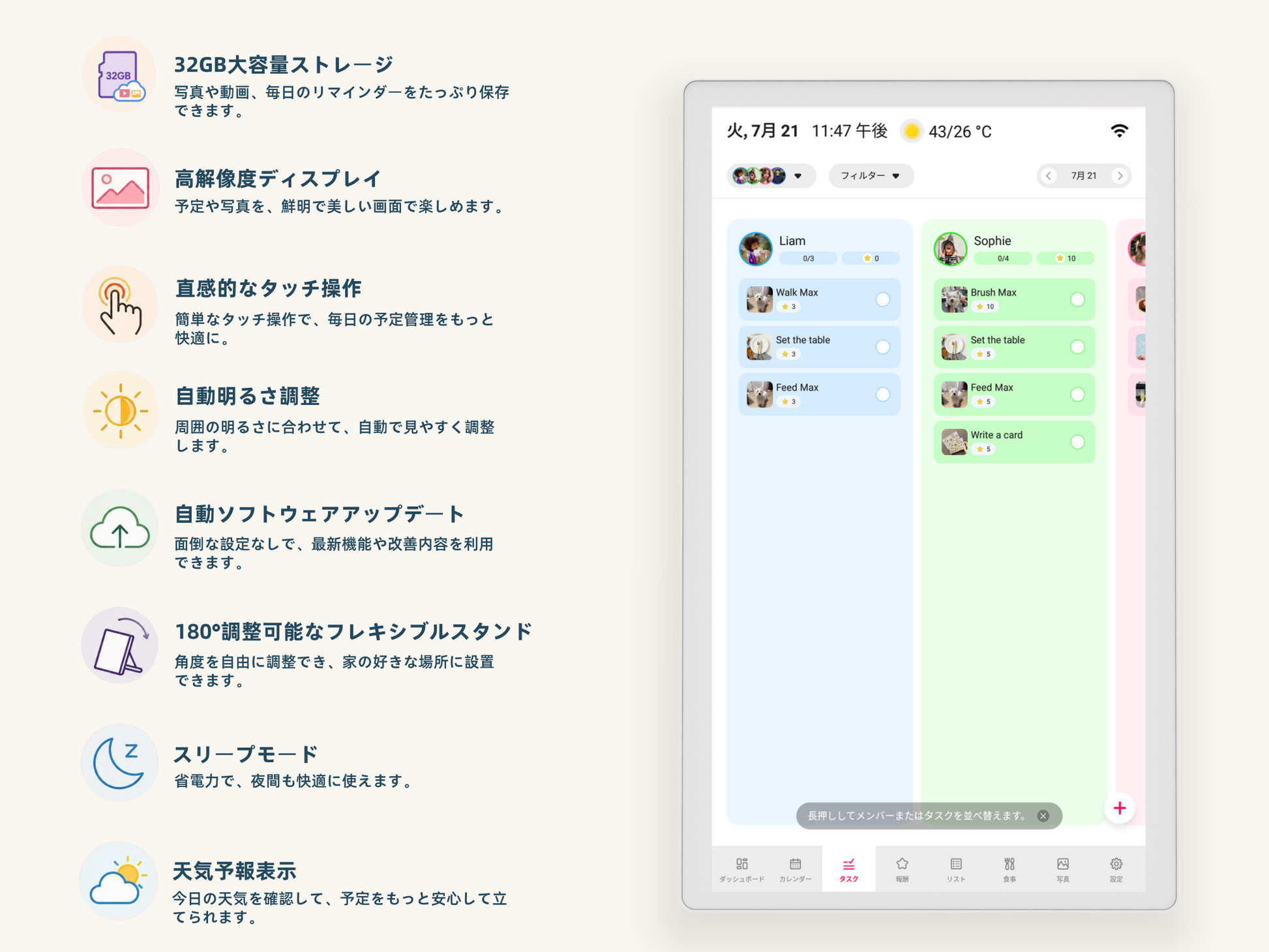Click the Wi-Fi status icon
The image size is (1269, 952).
1119,131
